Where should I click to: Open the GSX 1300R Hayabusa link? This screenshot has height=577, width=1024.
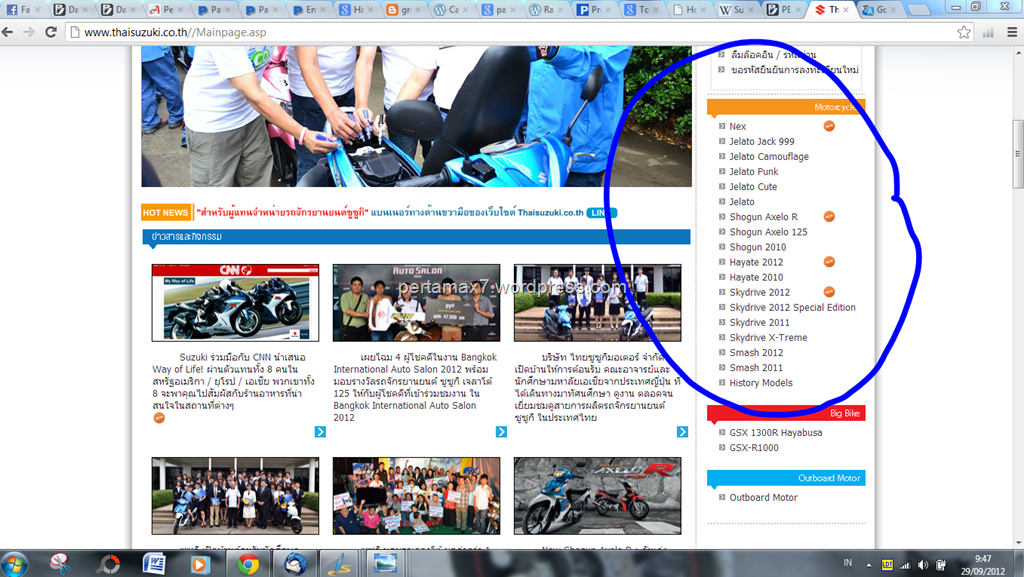pyautogui.click(x=777, y=432)
